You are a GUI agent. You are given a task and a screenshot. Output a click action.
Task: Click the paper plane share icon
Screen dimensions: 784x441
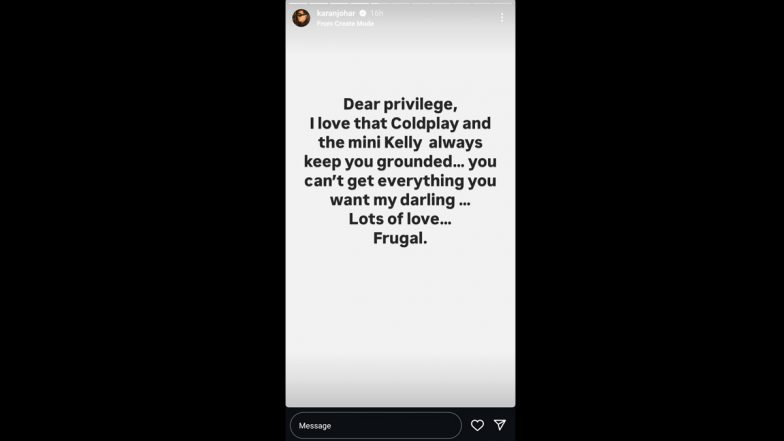click(x=500, y=425)
